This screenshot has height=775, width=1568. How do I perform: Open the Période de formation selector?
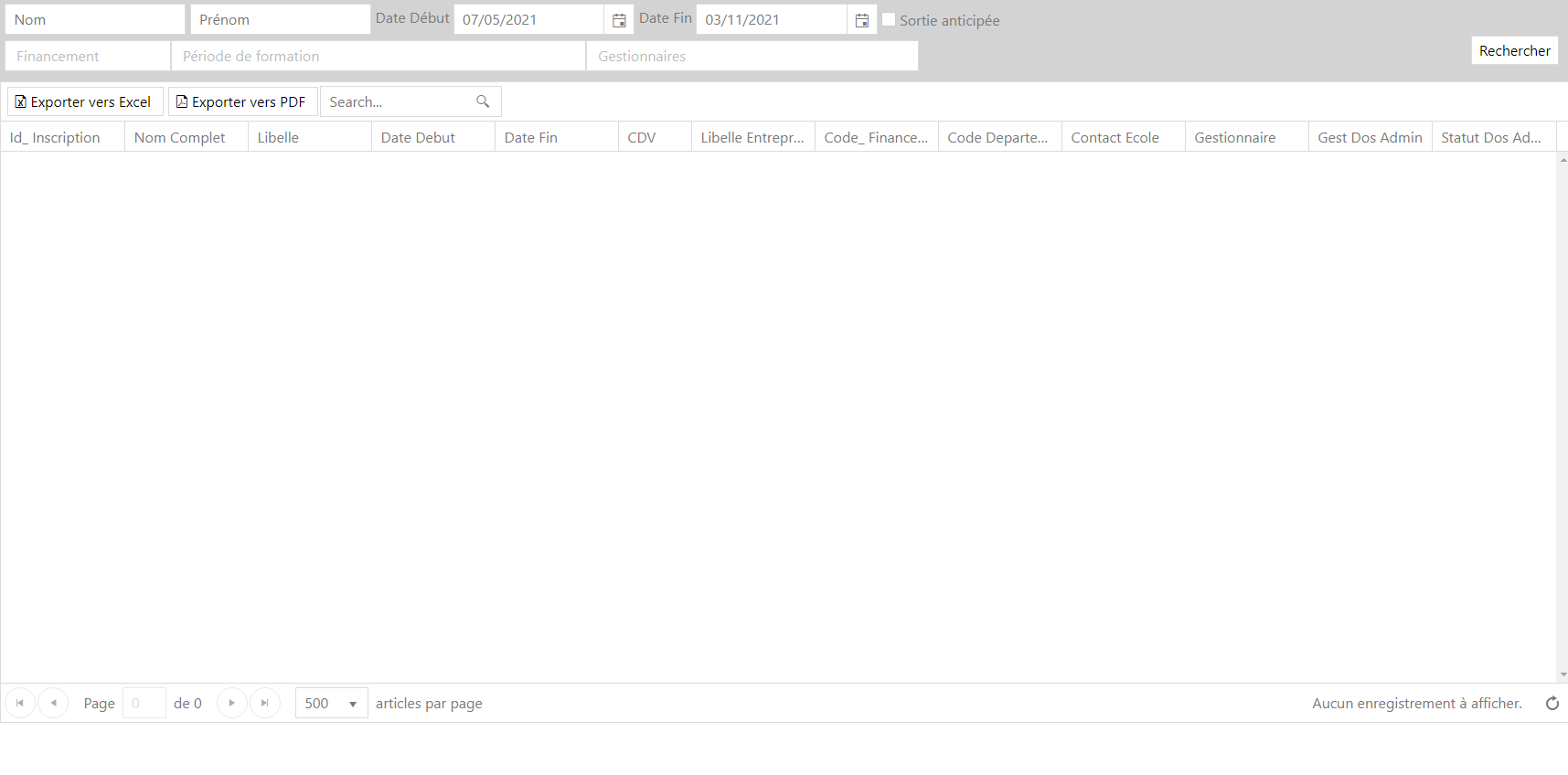point(378,56)
